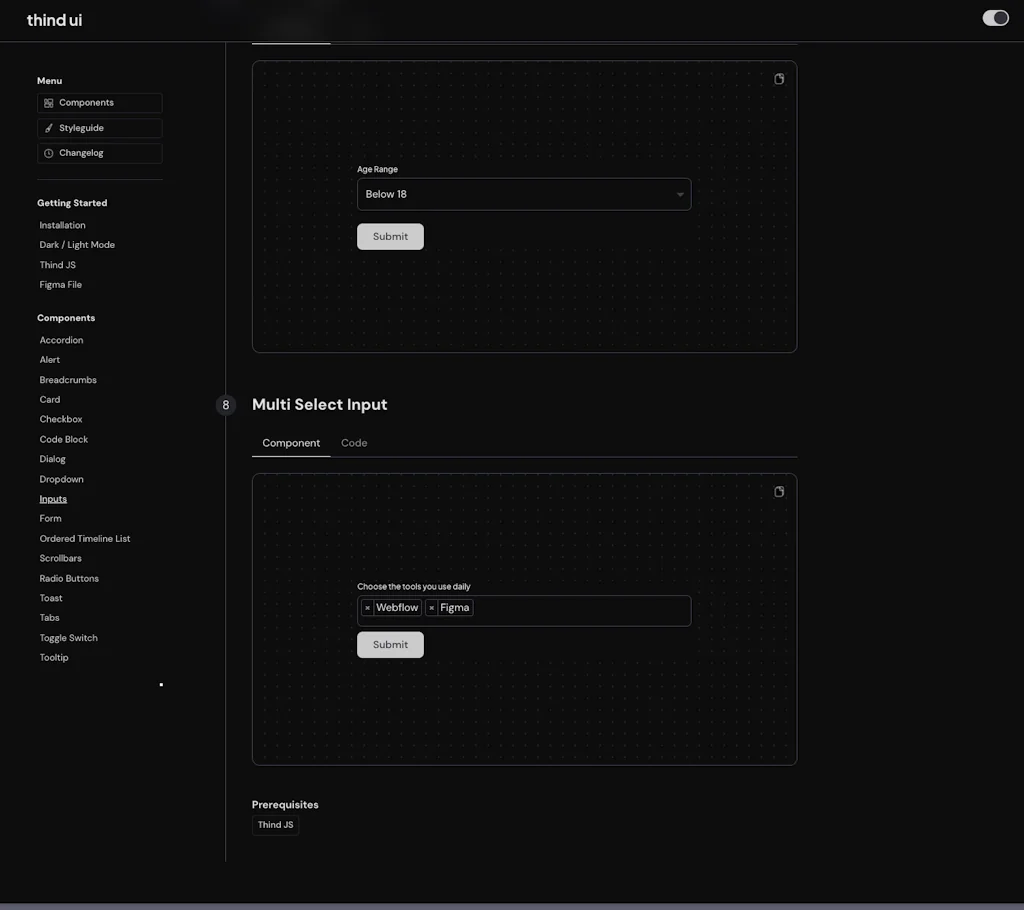Click the horizontal scrollbar at the bottom

tap(512, 905)
